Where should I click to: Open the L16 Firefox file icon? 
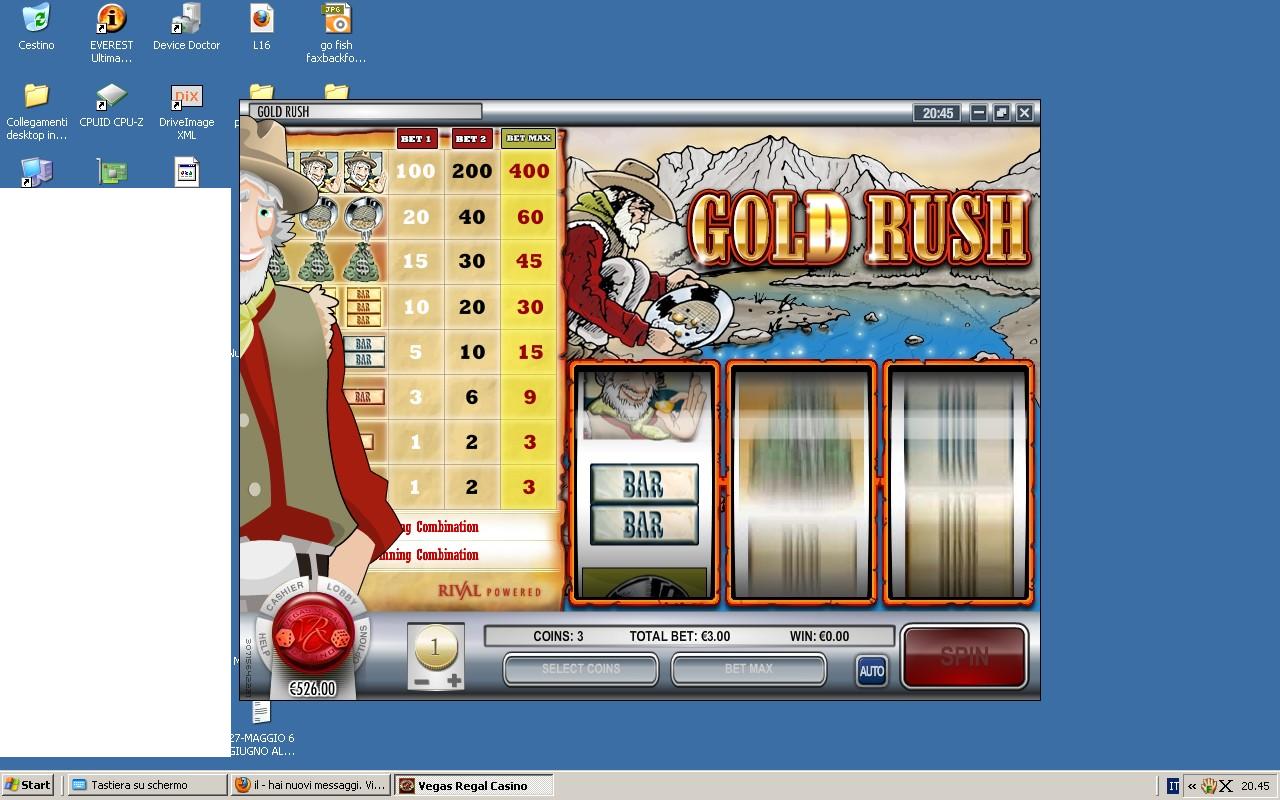pos(261,27)
